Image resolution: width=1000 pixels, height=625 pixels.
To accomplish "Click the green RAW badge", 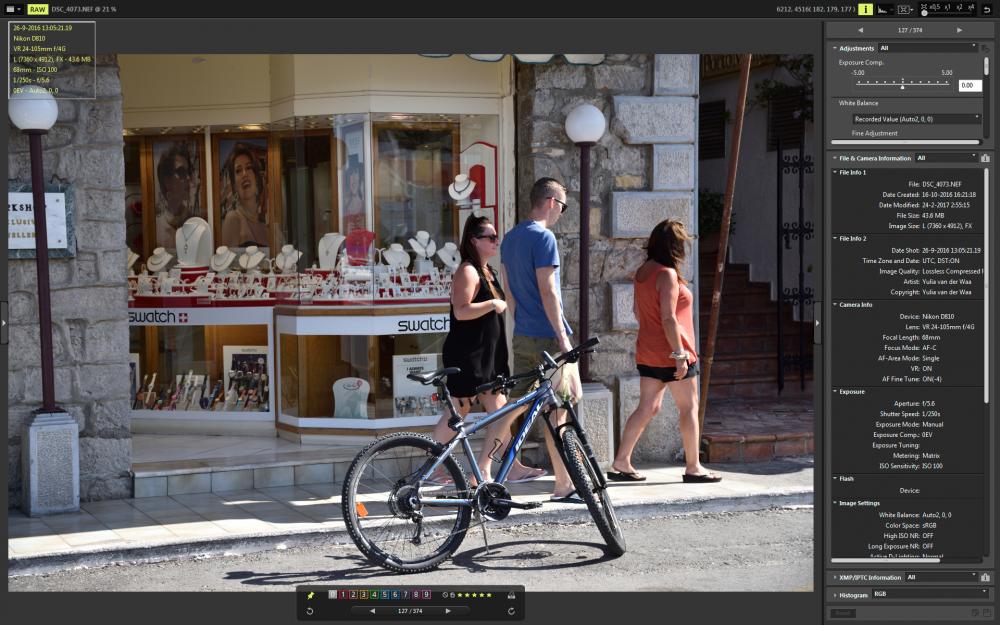I will pyautogui.click(x=38, y=9).
